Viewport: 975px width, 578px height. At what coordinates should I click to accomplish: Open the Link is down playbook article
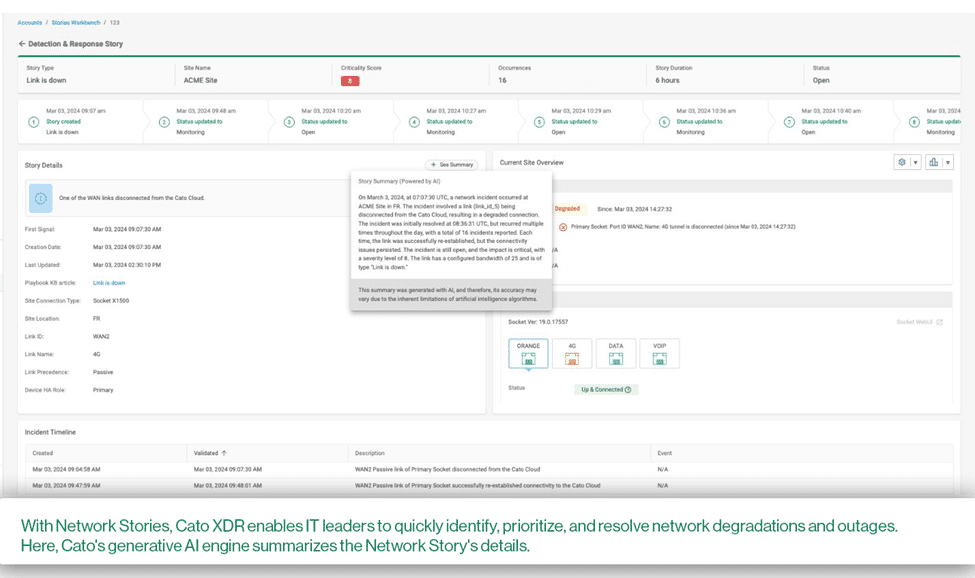point(109,283)
